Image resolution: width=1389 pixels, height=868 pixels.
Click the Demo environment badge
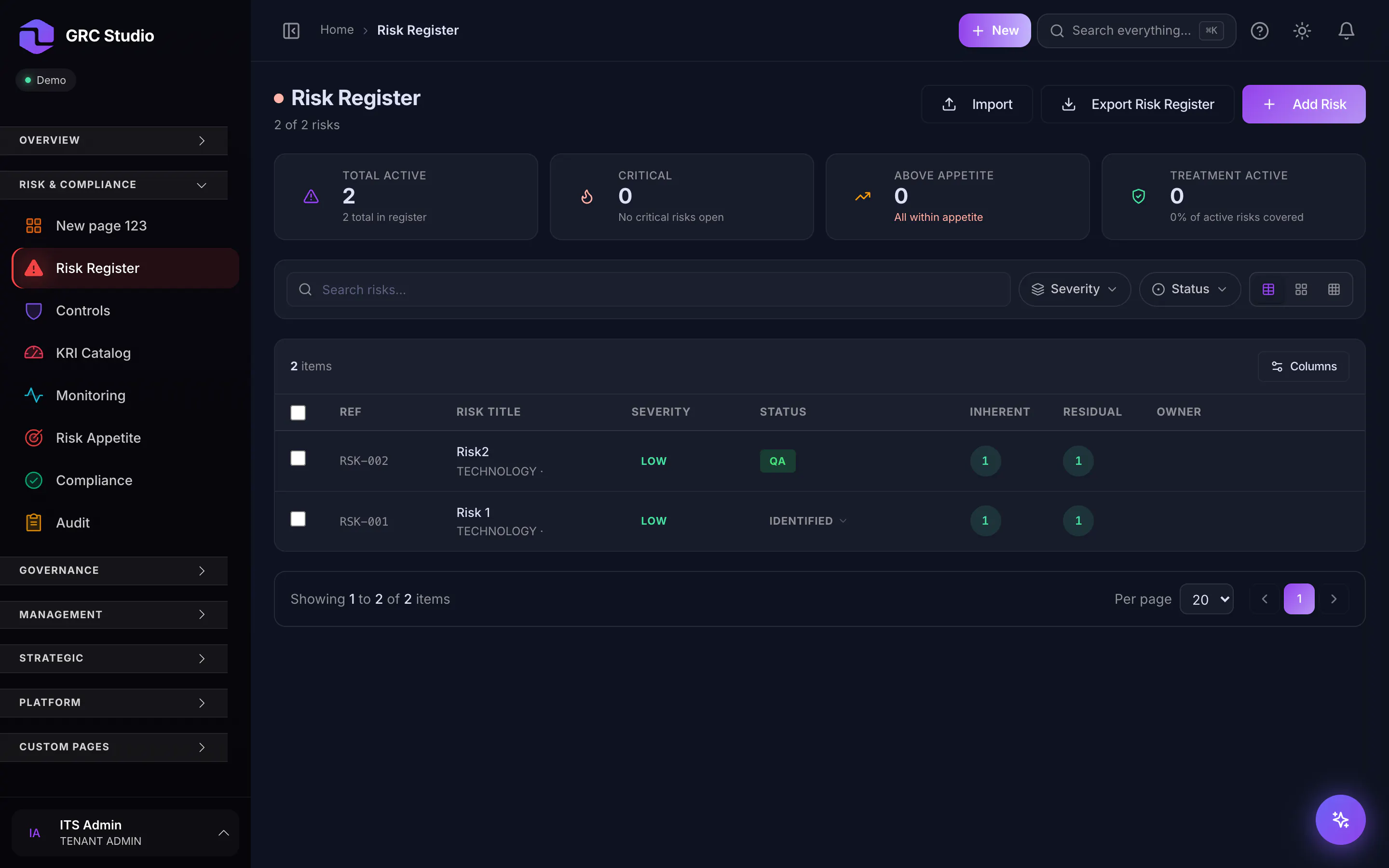tap(45, 80)
